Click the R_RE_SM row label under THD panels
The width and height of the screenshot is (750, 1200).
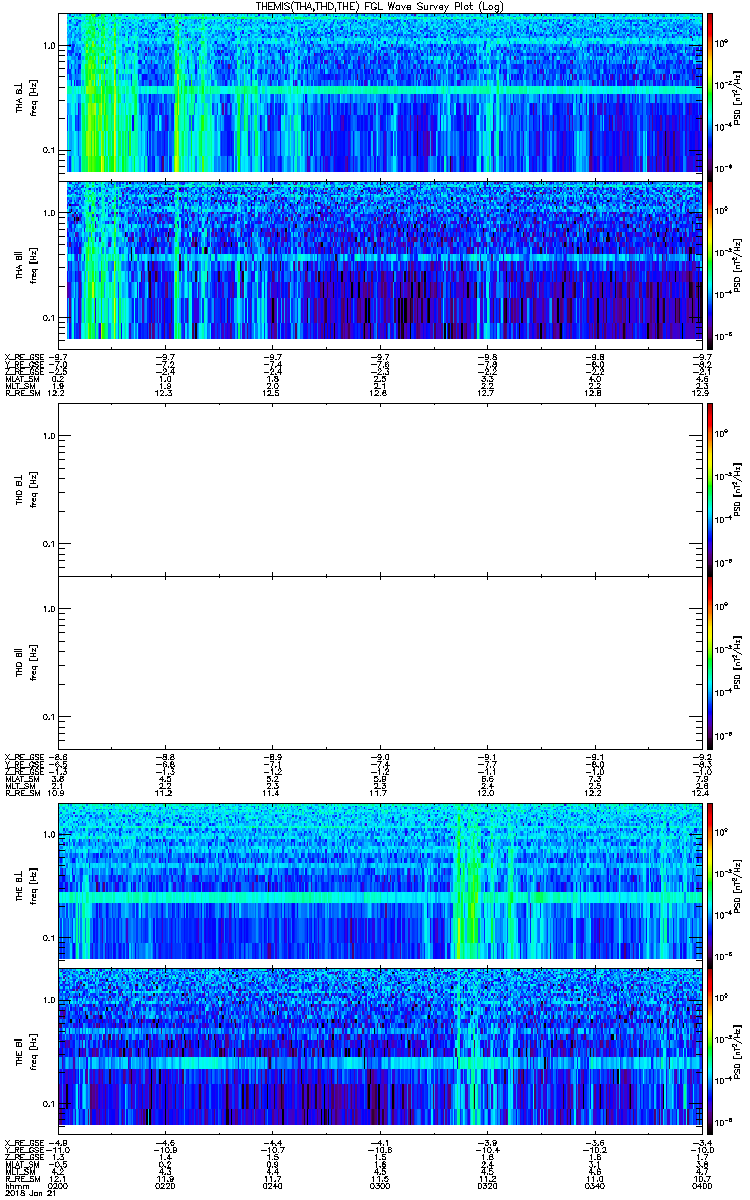tap(23, 793)
